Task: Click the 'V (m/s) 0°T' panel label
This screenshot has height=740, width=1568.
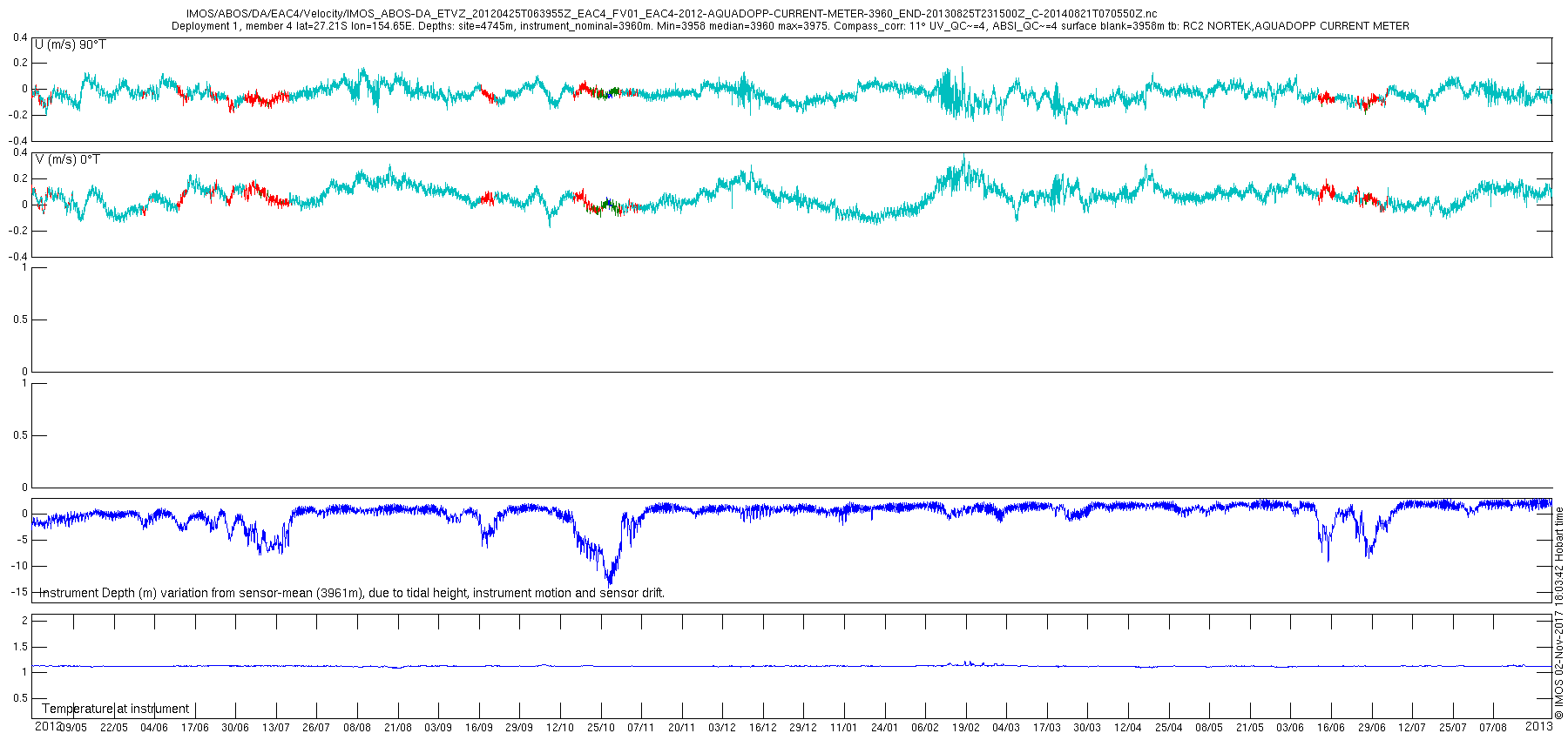Action: (68, 159)
